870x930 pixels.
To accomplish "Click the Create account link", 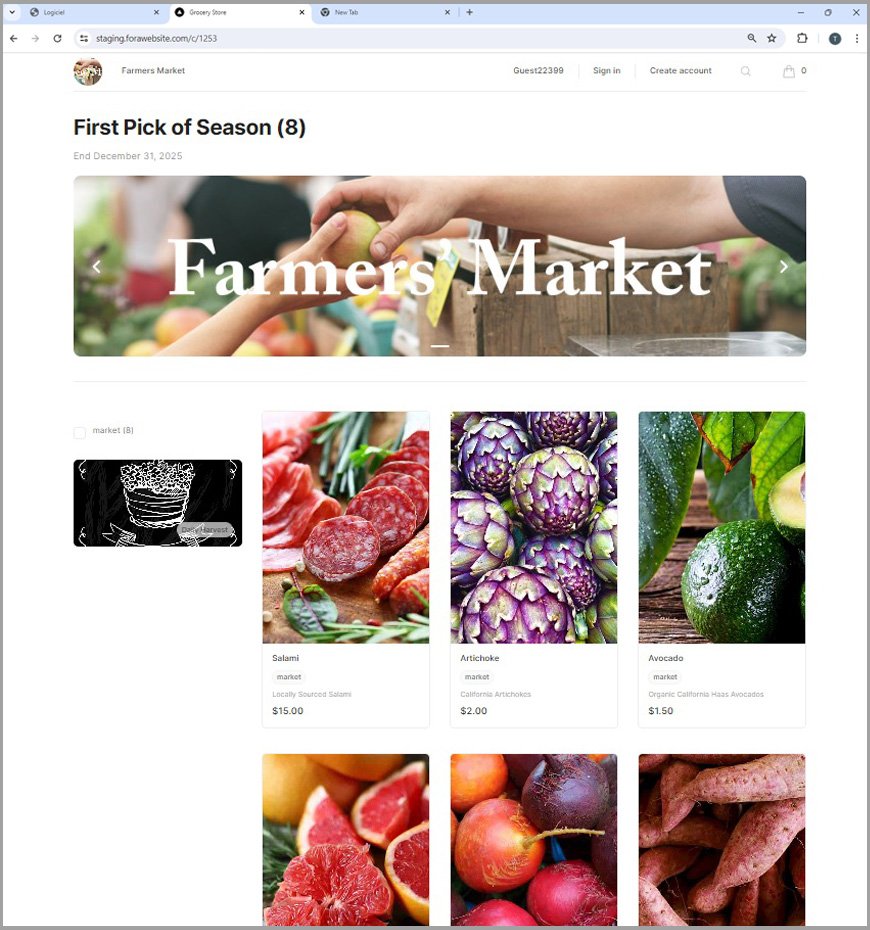I will point(680,71).
